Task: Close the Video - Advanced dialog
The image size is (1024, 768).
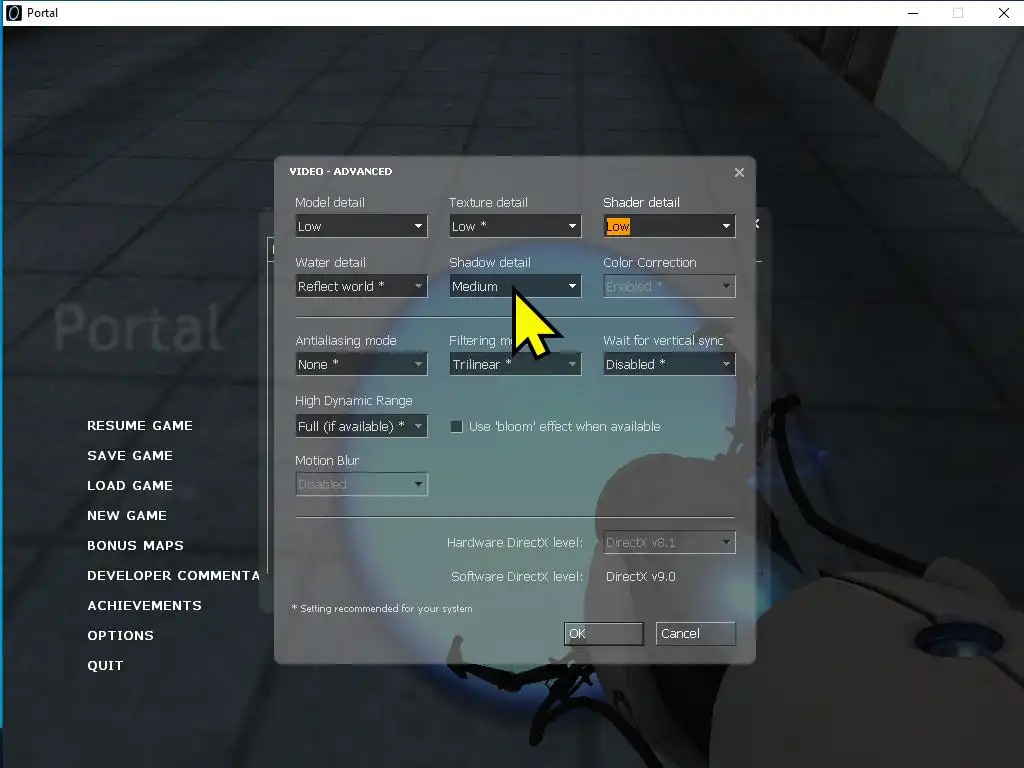Action: tap(739, 172)
